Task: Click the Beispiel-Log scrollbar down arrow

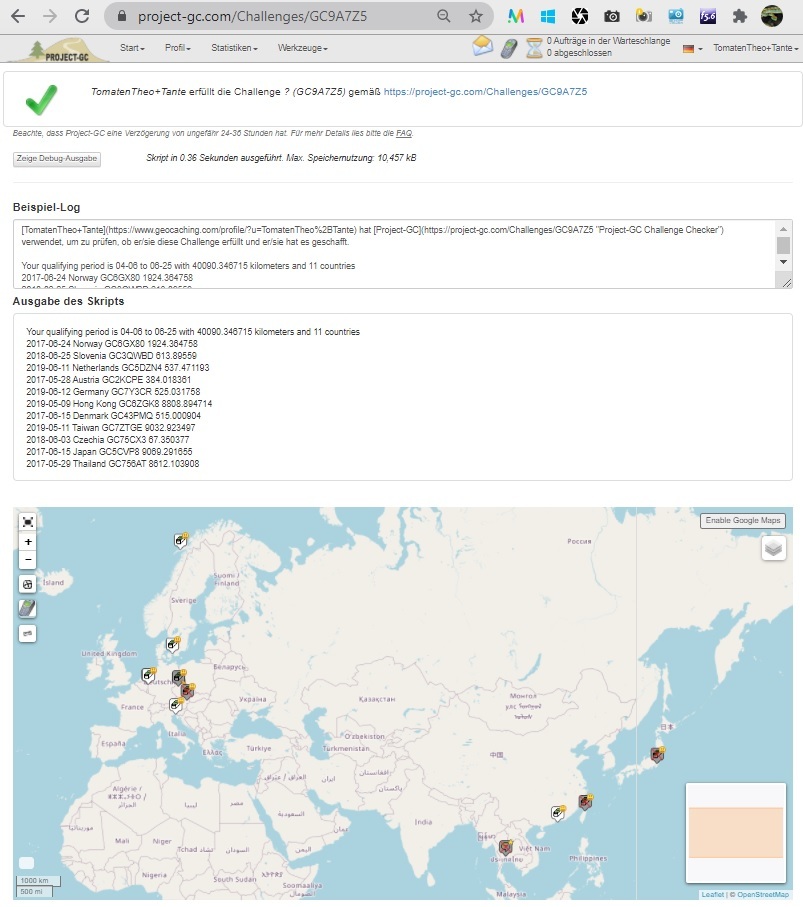Action: pyautogui.click(x=783, y=262)
